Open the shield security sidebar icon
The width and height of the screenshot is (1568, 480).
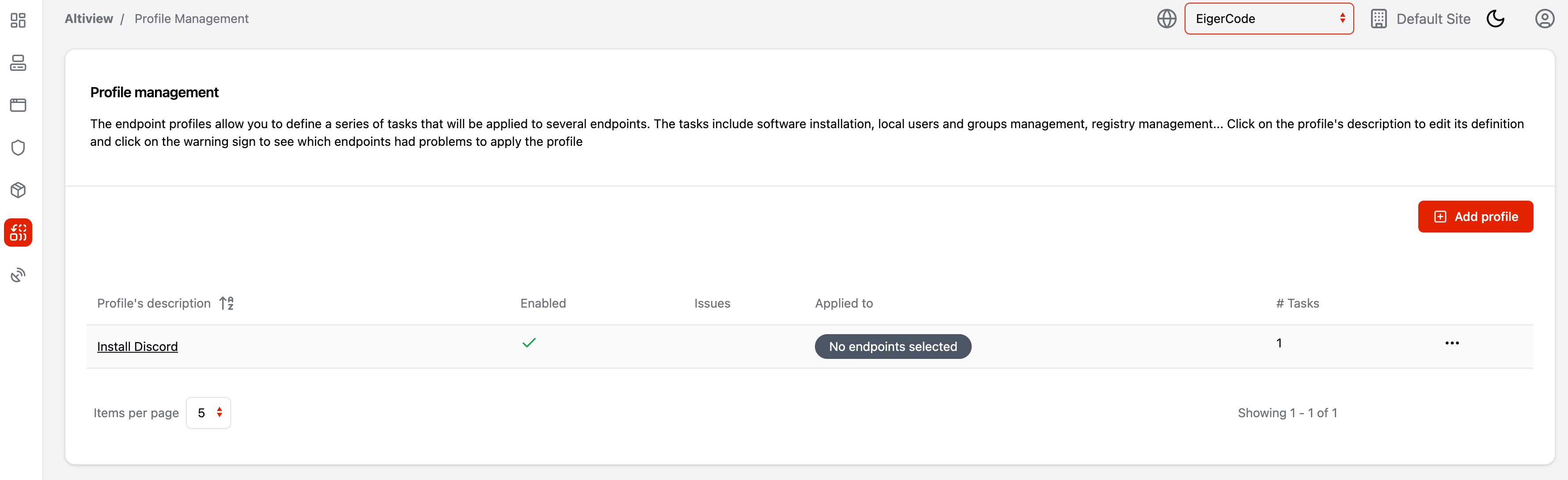(18, 148)
